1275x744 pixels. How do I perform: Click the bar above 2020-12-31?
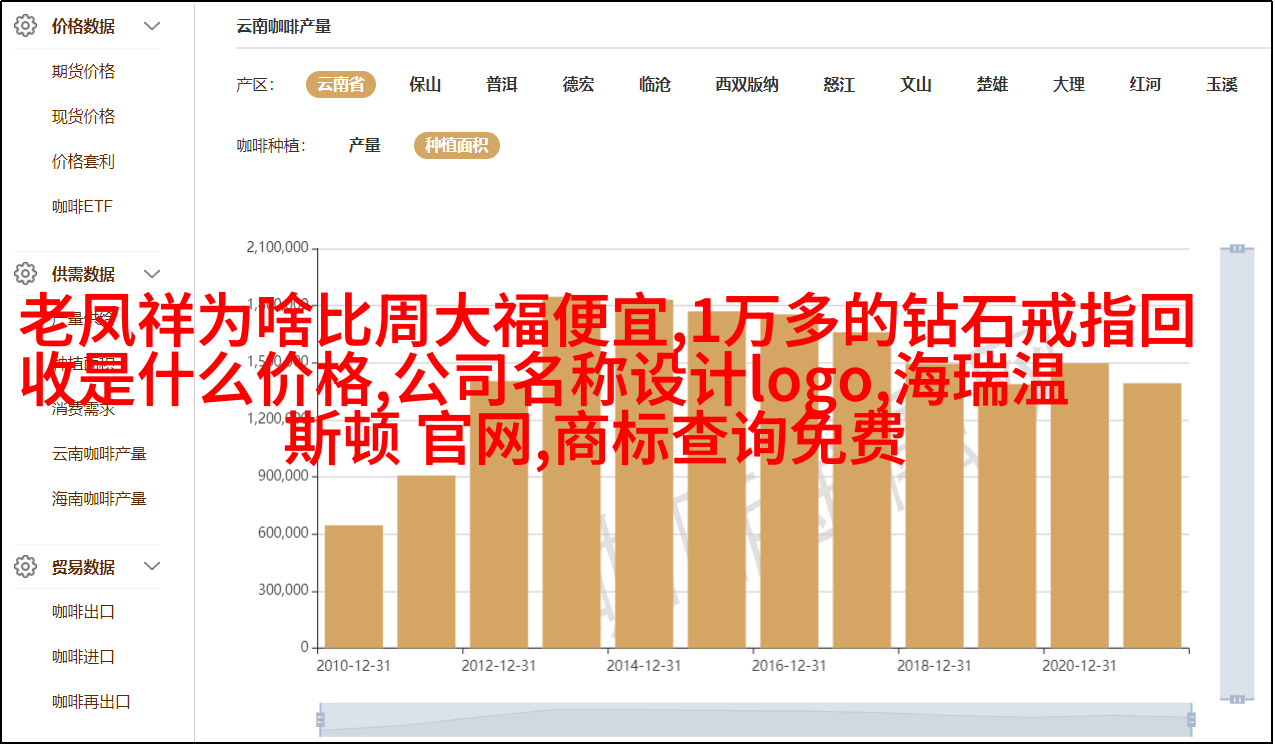pyautogui.click(x=1080, y=505)
